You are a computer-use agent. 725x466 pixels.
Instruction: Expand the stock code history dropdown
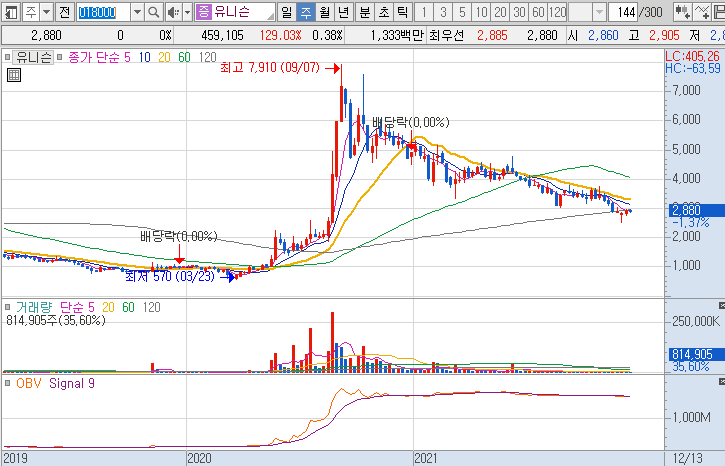pos(137,12)
